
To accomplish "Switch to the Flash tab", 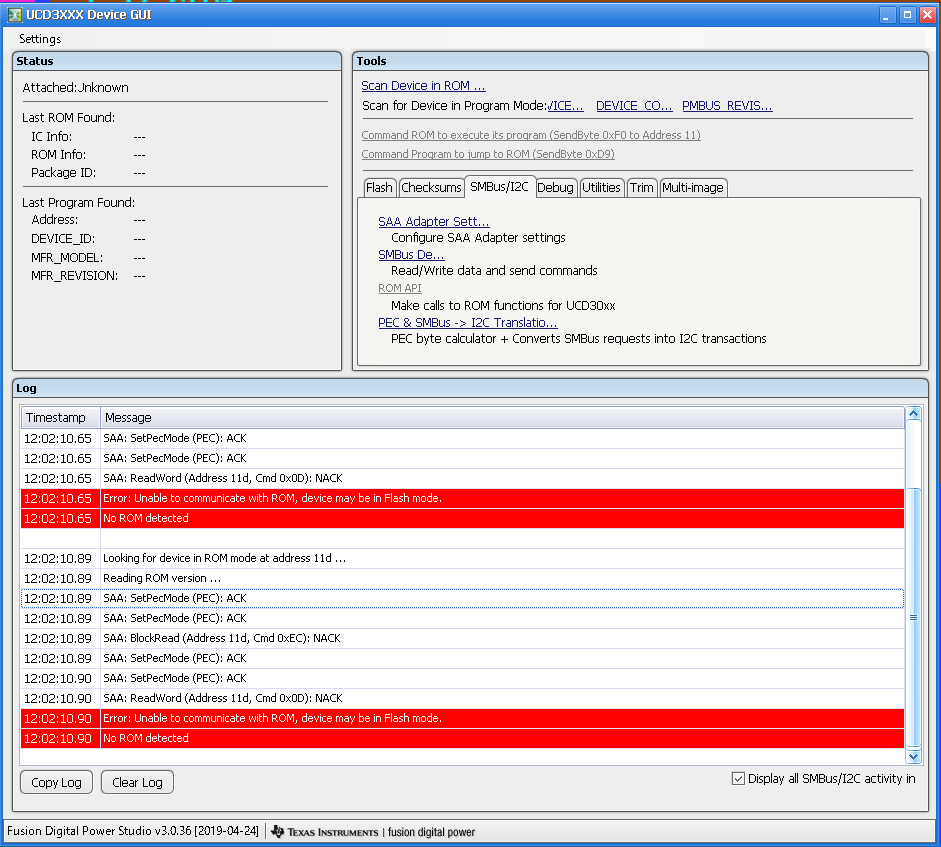I will 380,187.
